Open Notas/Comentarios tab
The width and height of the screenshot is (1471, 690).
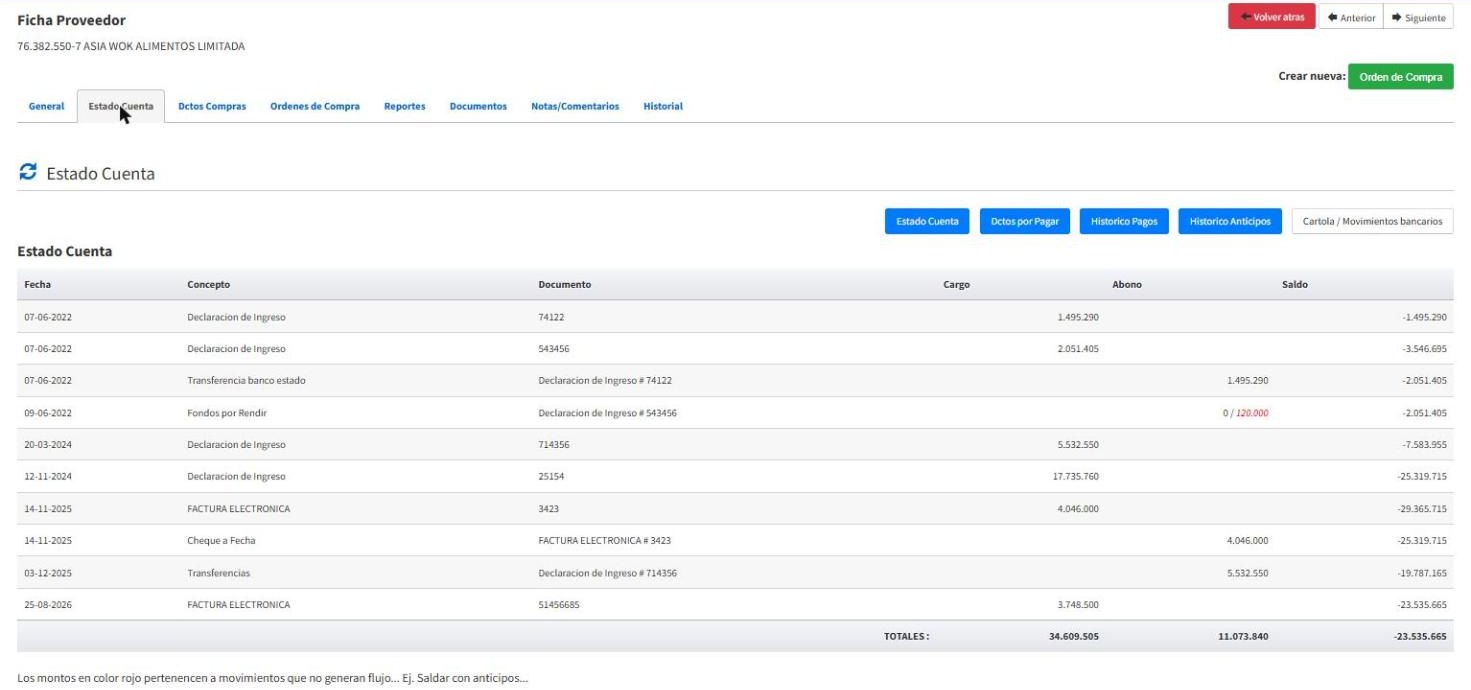click(x=575, y=106)
